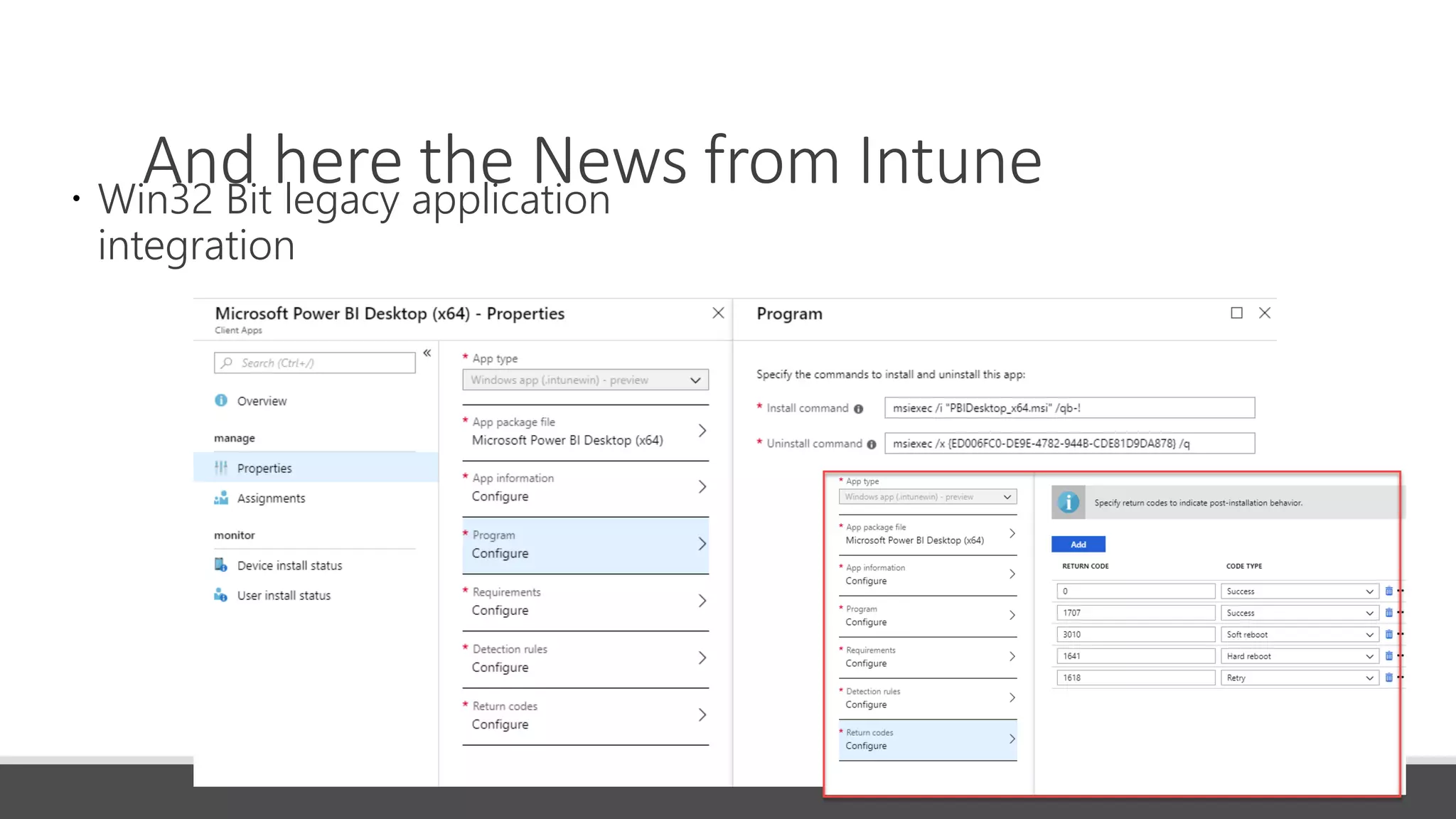The height and width of the screenshot is (819, 1456).
Task: Expand App package file chevron in Properties
Action: click(702, 431)
